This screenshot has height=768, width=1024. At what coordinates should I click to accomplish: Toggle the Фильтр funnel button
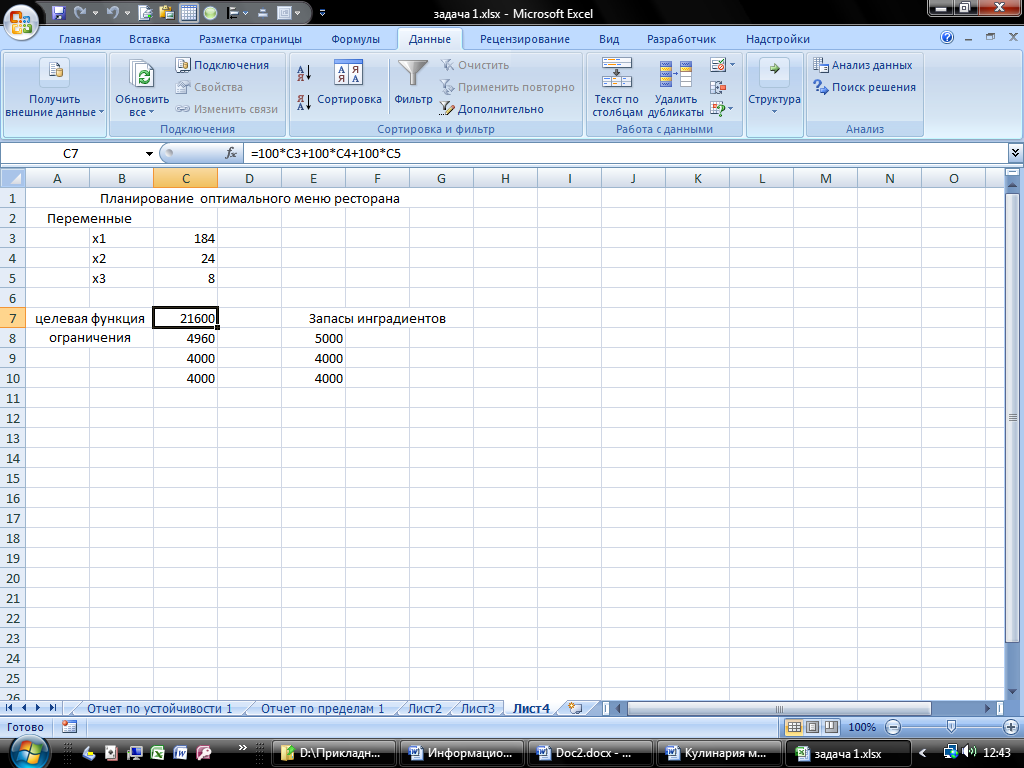point(413,82)
